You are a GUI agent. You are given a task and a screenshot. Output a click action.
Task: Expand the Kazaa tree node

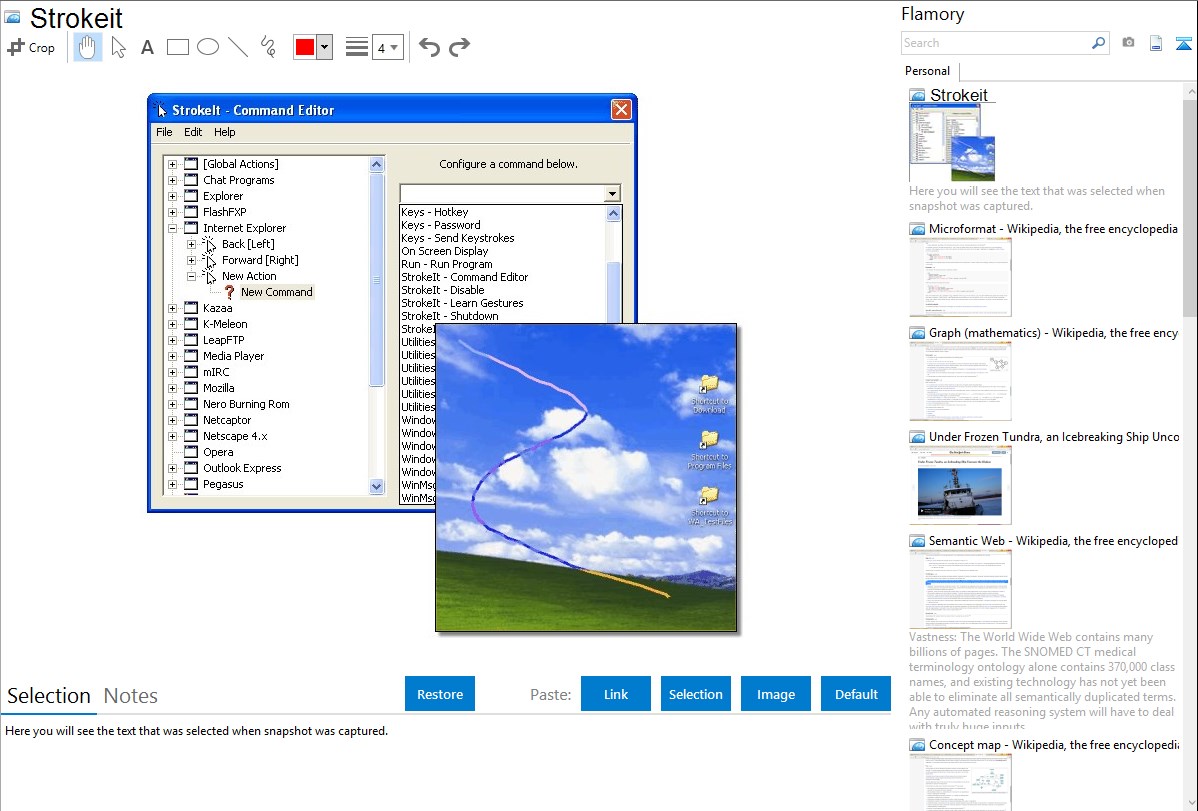(x=173, y=309)
